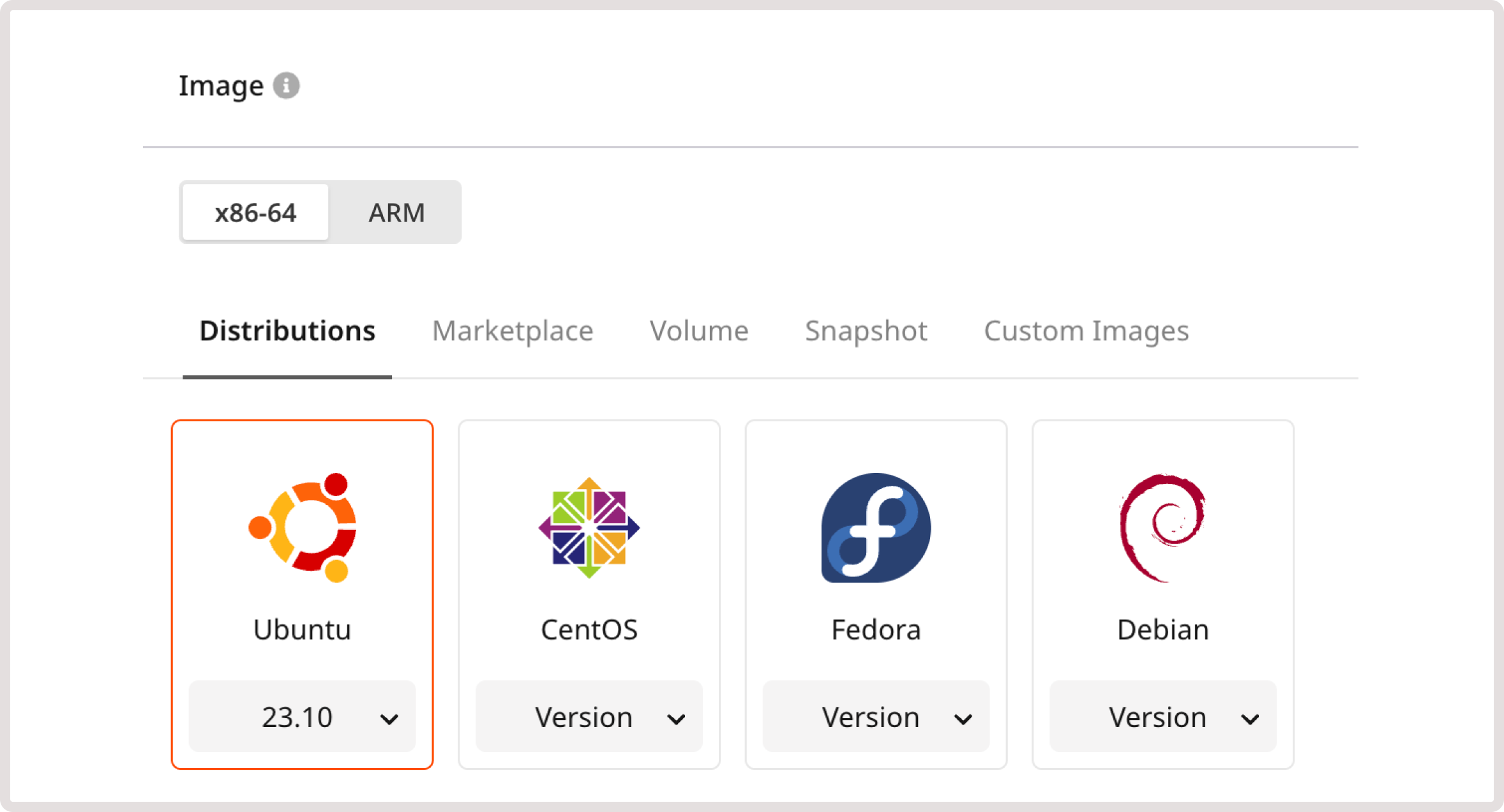Open the Custom Images tab
Screen dimensions: 1504x812
pos(1086,331)
